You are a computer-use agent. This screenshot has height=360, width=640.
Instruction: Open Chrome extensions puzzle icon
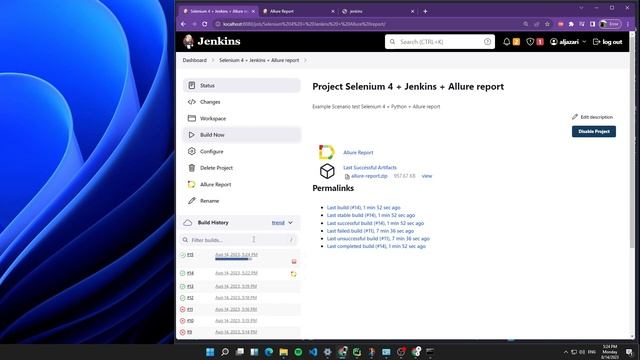click(x=571, y=24)
